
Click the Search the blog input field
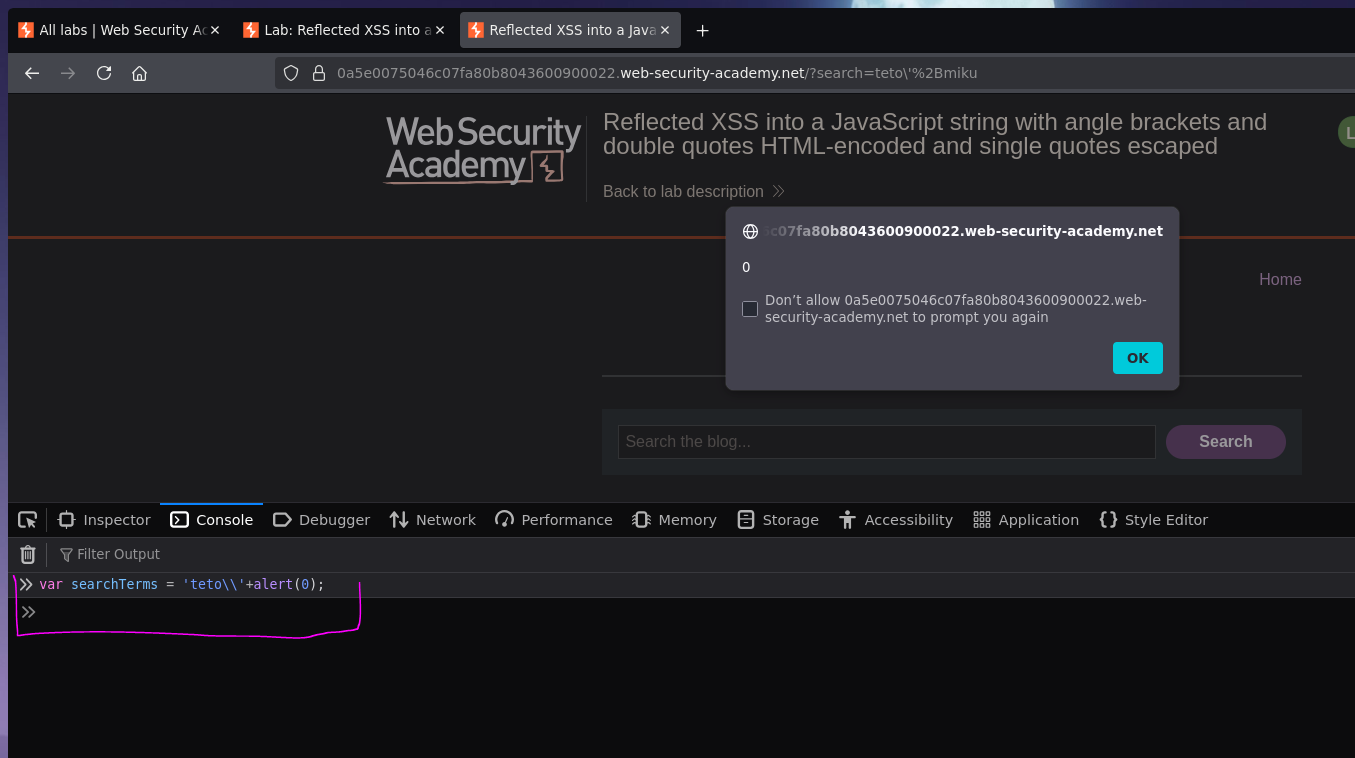click(x=886, y=442)
